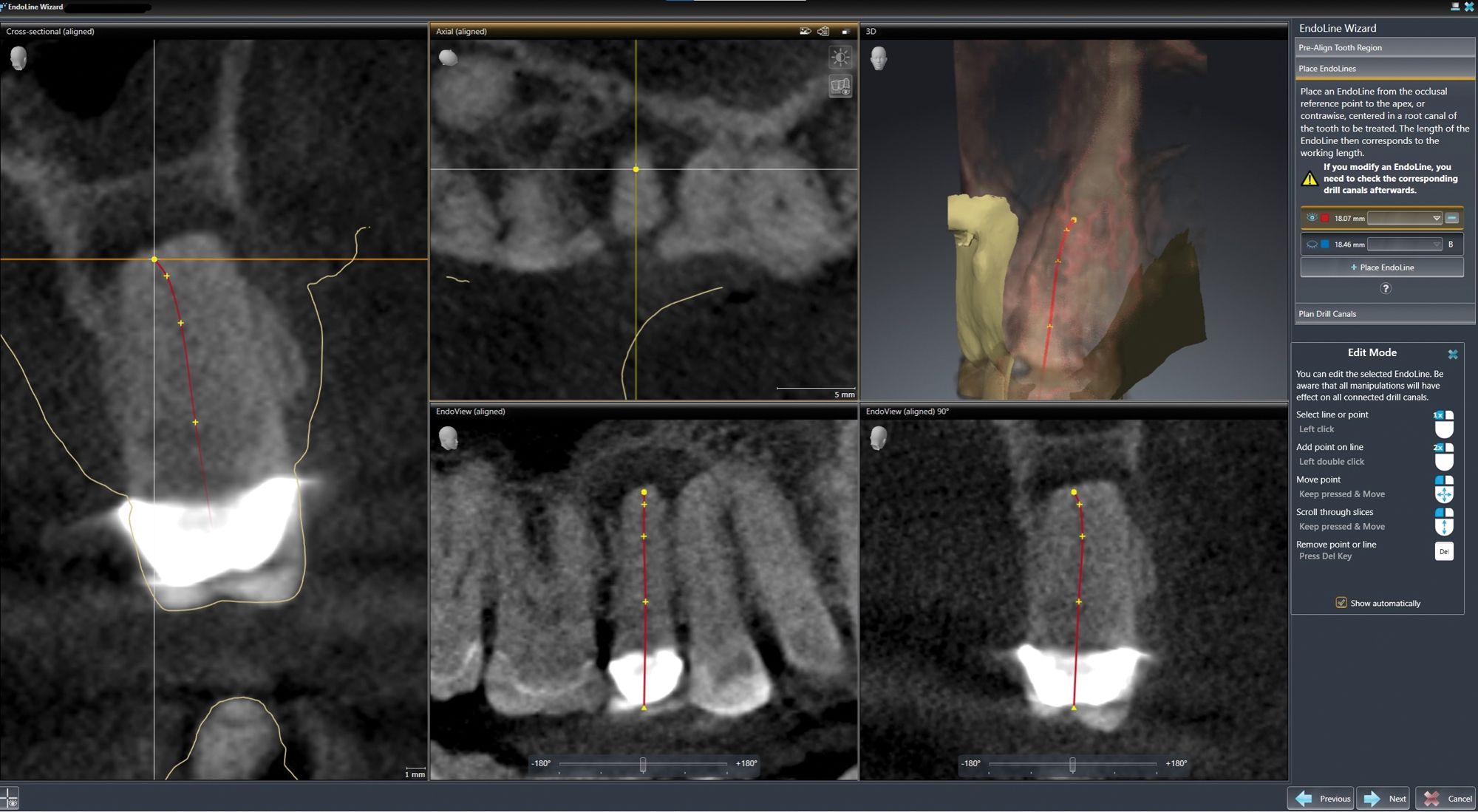Uncheck the Show automatically checkbox

1341,603
